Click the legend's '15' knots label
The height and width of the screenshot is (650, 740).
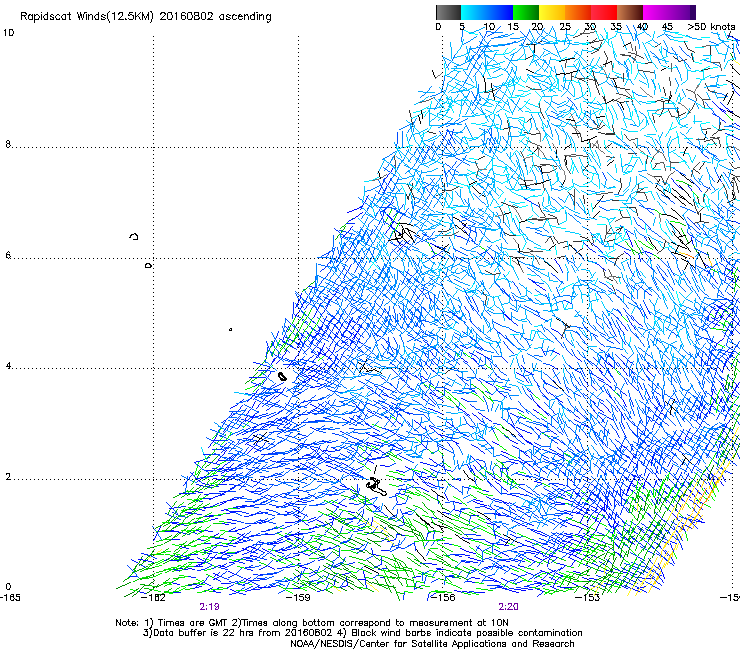pyautogui.click(x=513, y=27)
